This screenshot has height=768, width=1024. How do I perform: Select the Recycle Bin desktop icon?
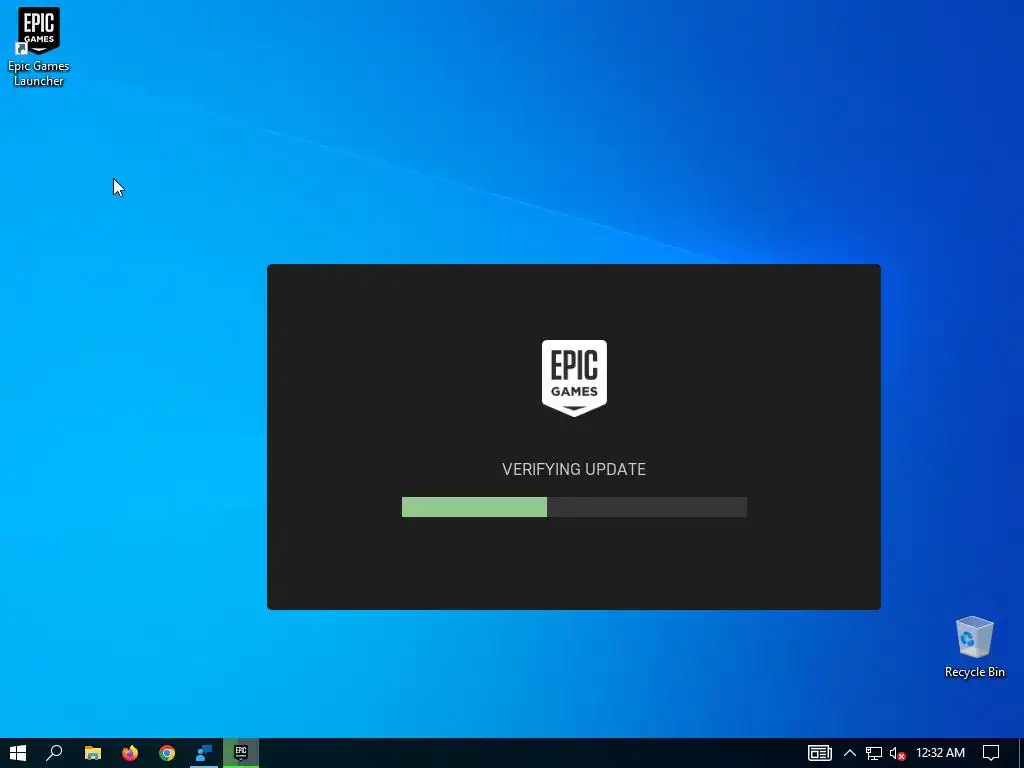click(974, 647)
